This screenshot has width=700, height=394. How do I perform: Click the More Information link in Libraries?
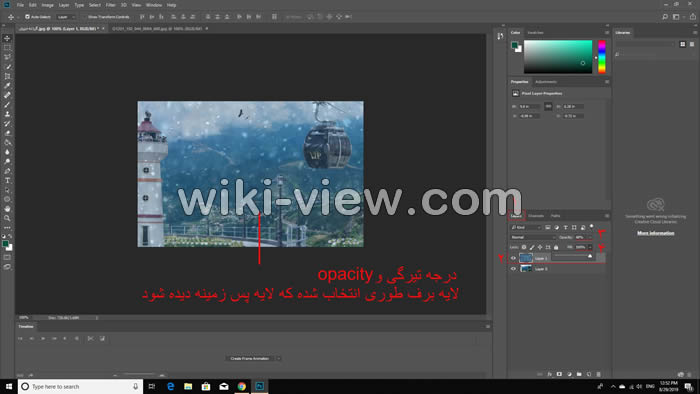[655, 233]
